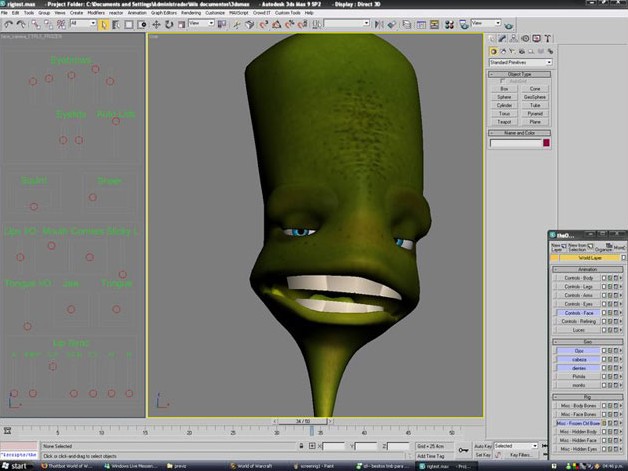Viewport: 628px width, 471px height.
Task: Open the Create tab in command panel
Action: [493, 39]
